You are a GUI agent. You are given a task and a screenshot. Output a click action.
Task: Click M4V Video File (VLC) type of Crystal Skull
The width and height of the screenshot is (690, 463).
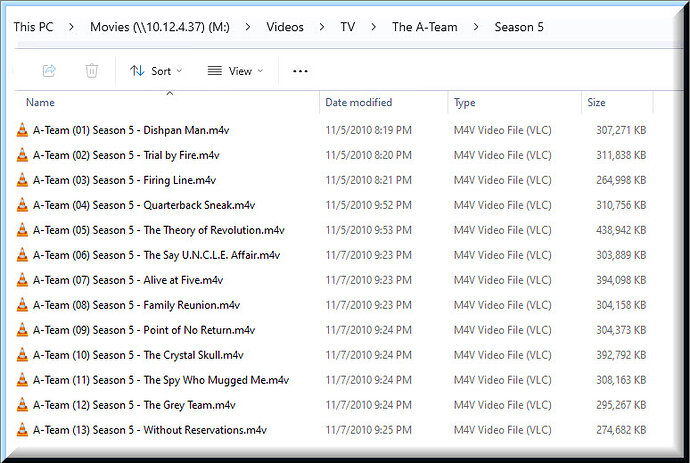503,355
